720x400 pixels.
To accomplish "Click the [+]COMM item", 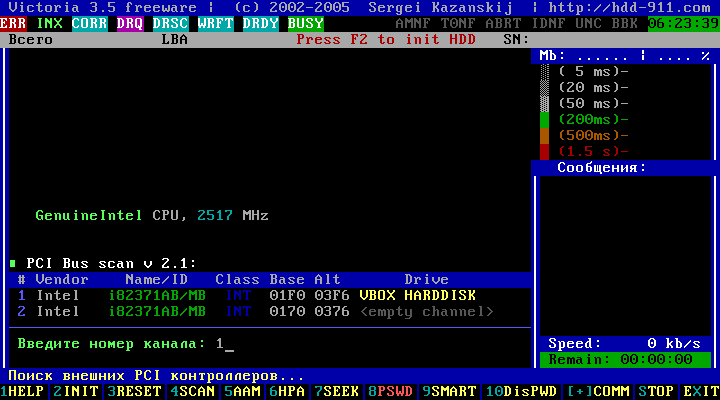I will [x=598, y=392].
